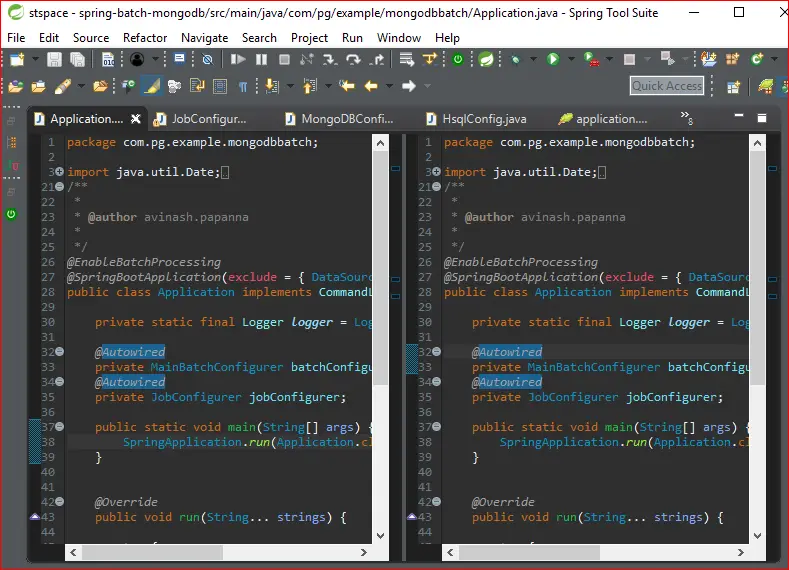Toggle Block Selection Mode icon

[220, 86]
